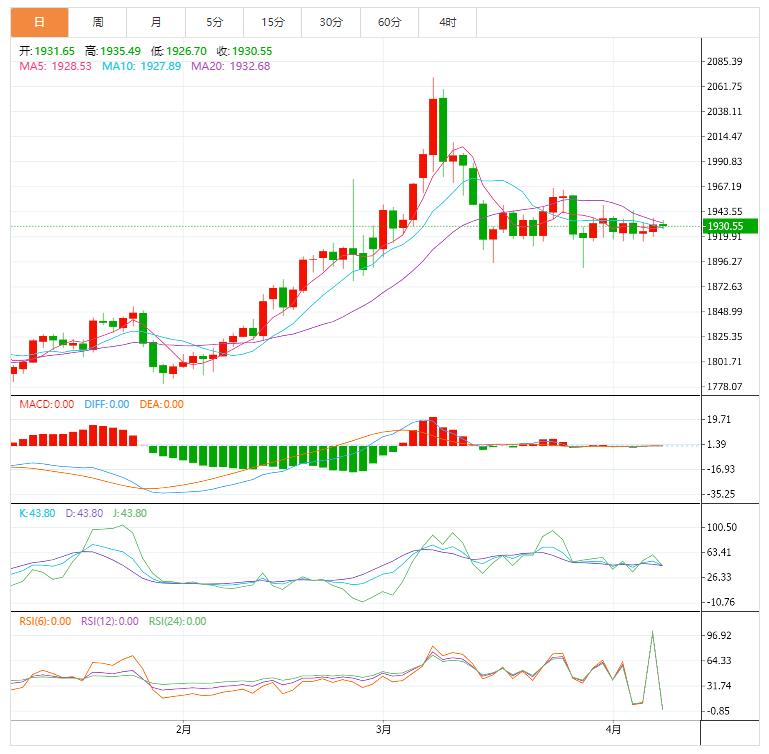Click the 2月 date axis label
Viewport: 769px width, 754px height.
pos(183,729)
